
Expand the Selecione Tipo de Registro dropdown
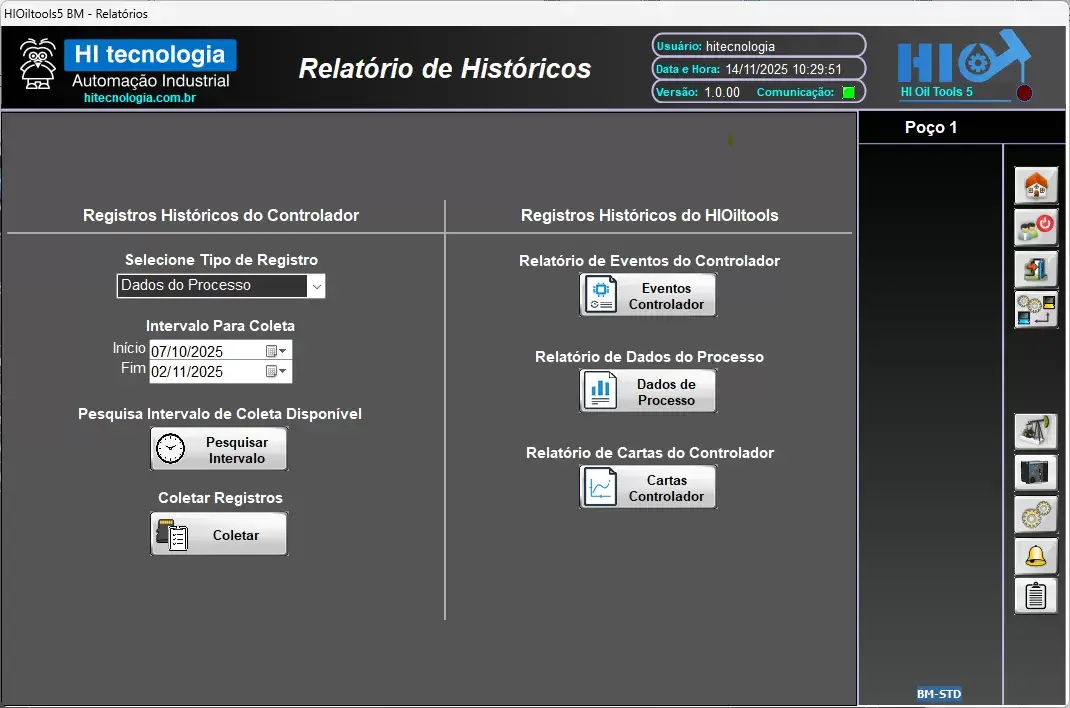coord(316,286)
